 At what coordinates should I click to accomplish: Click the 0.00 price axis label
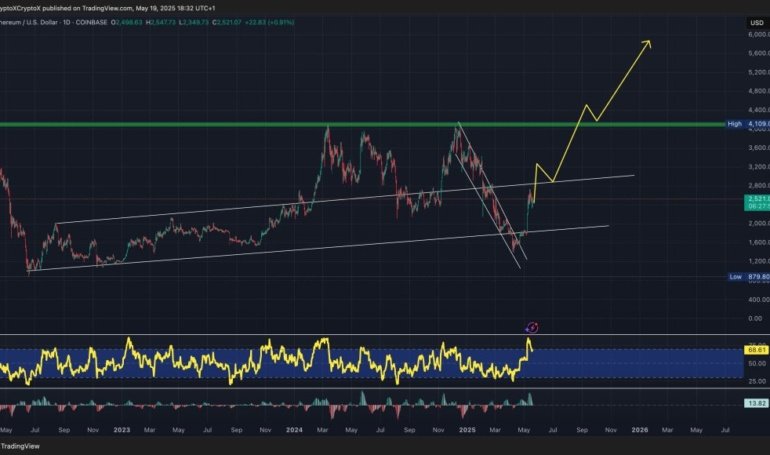pos(755,319)
